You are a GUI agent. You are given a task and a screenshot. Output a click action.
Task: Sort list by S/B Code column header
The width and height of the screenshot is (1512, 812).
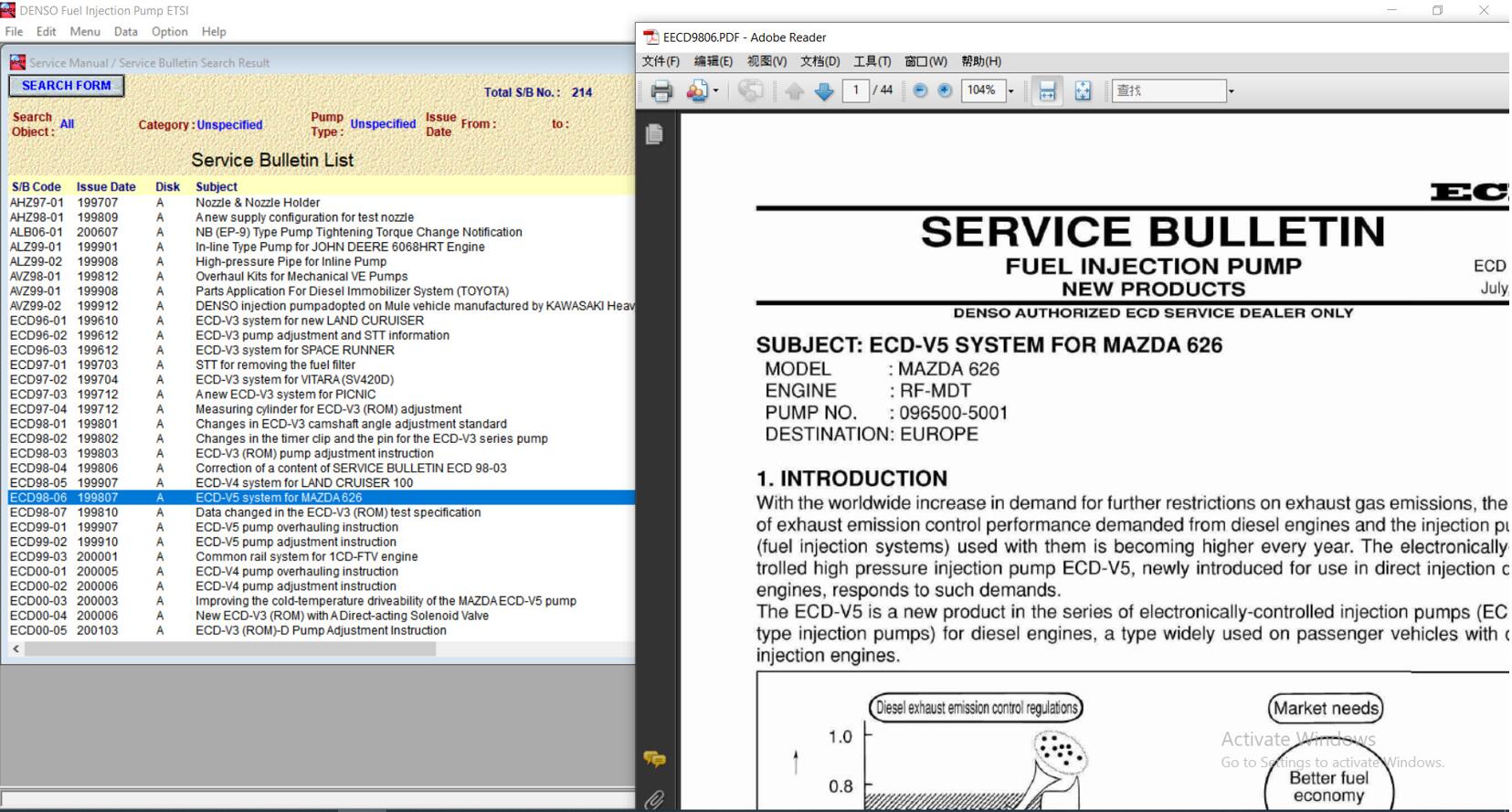click(x=36, y=186)
